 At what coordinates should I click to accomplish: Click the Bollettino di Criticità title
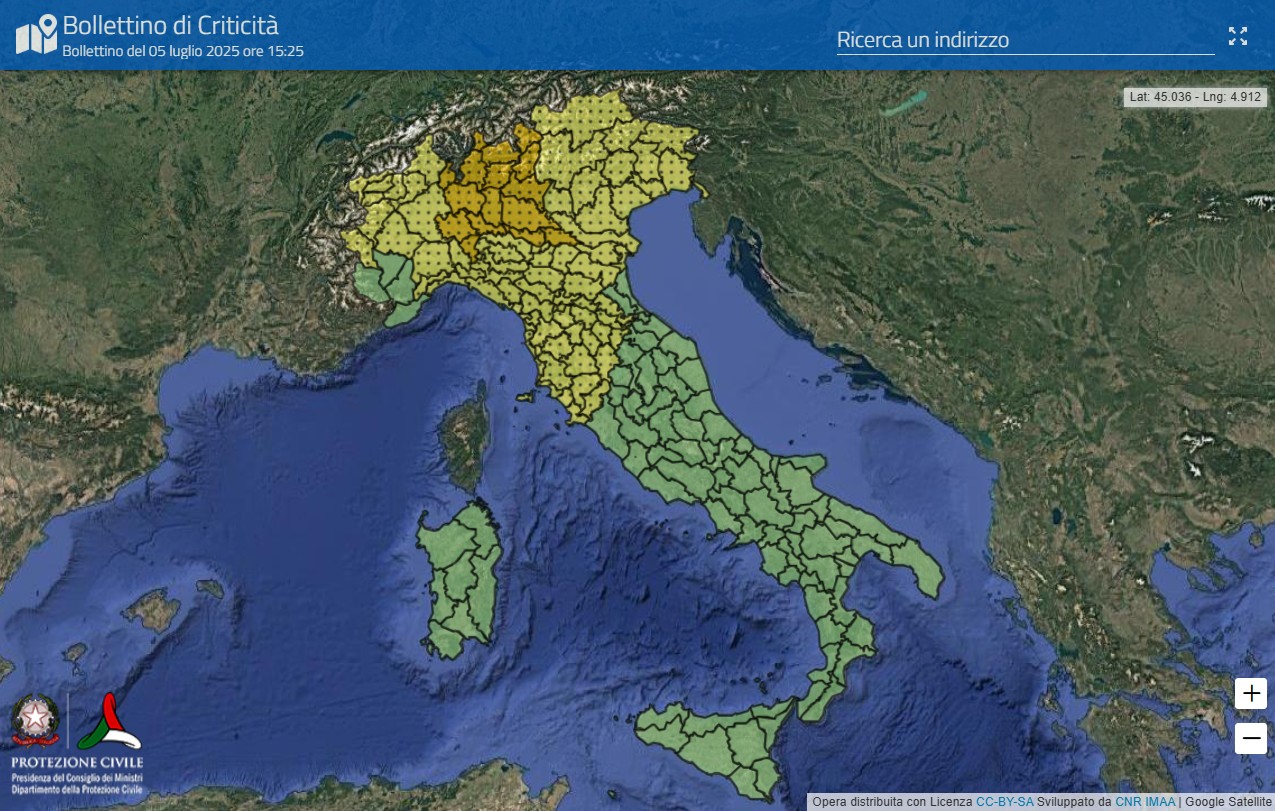(170, 24)
